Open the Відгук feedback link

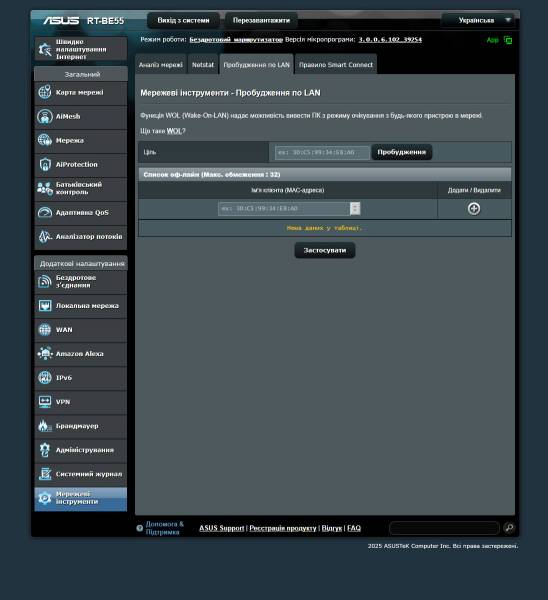tap(331, 528)
